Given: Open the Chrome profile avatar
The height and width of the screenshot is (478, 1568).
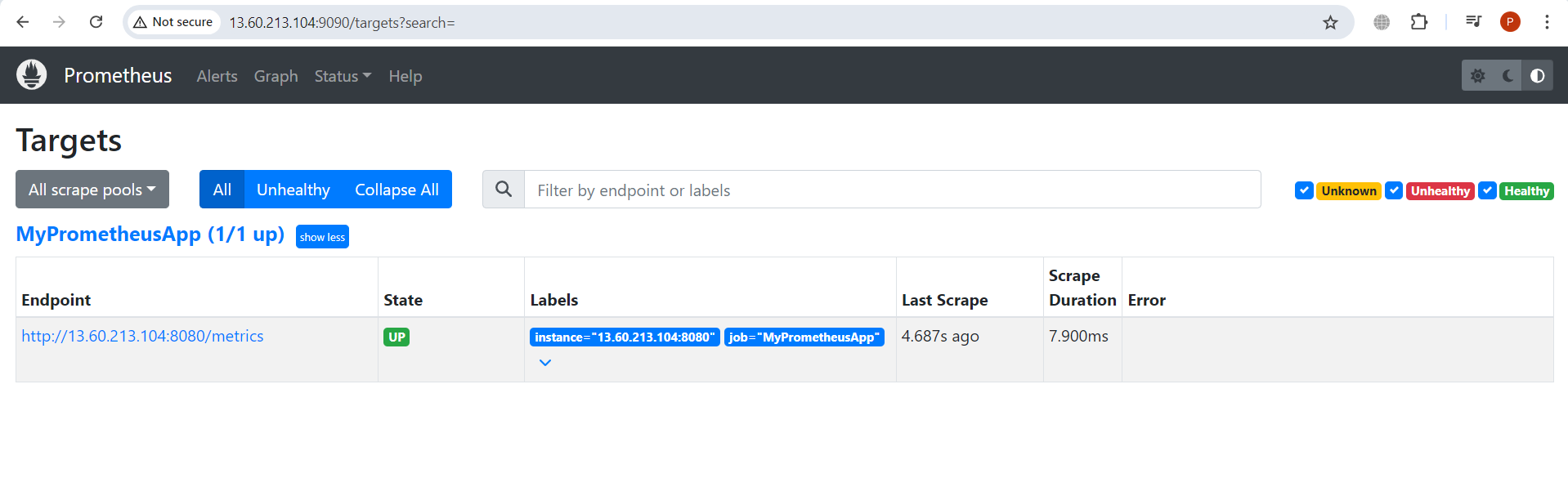Looking at the screenshot, I should (1510, 22).
